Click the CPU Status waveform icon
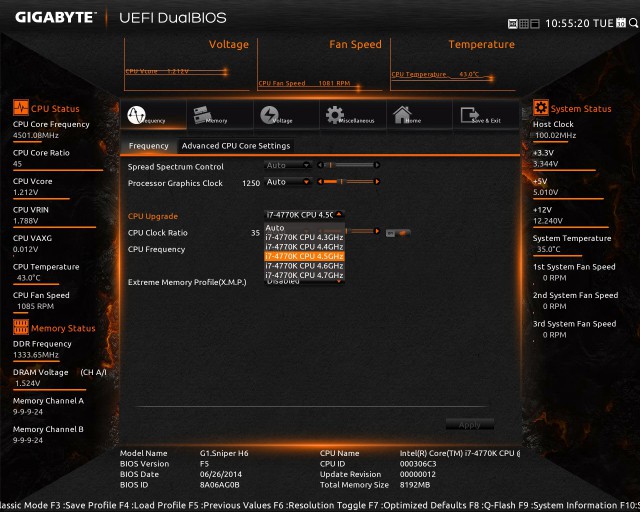The width and height of the screenshot is (640, 512). tap(20, 108)
